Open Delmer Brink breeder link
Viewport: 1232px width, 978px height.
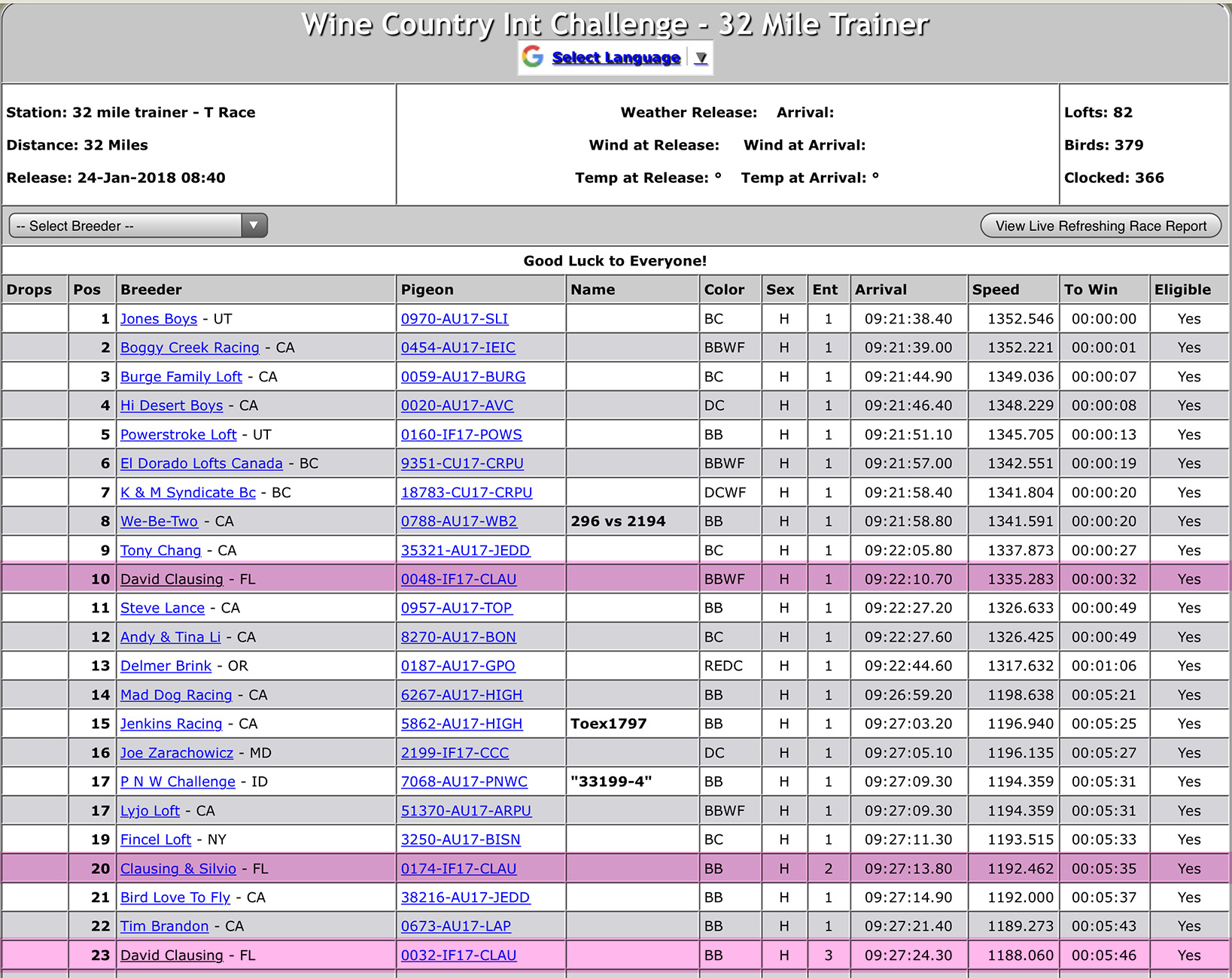click(x=166, y=666)
